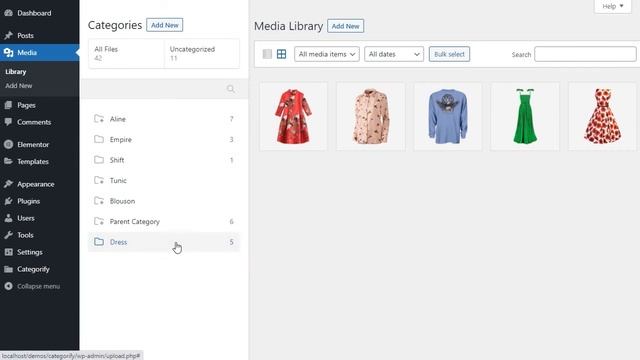Open the red poppy dress thumbnail
This screenshot has height=360, width=640.
[x=602, y=116]
